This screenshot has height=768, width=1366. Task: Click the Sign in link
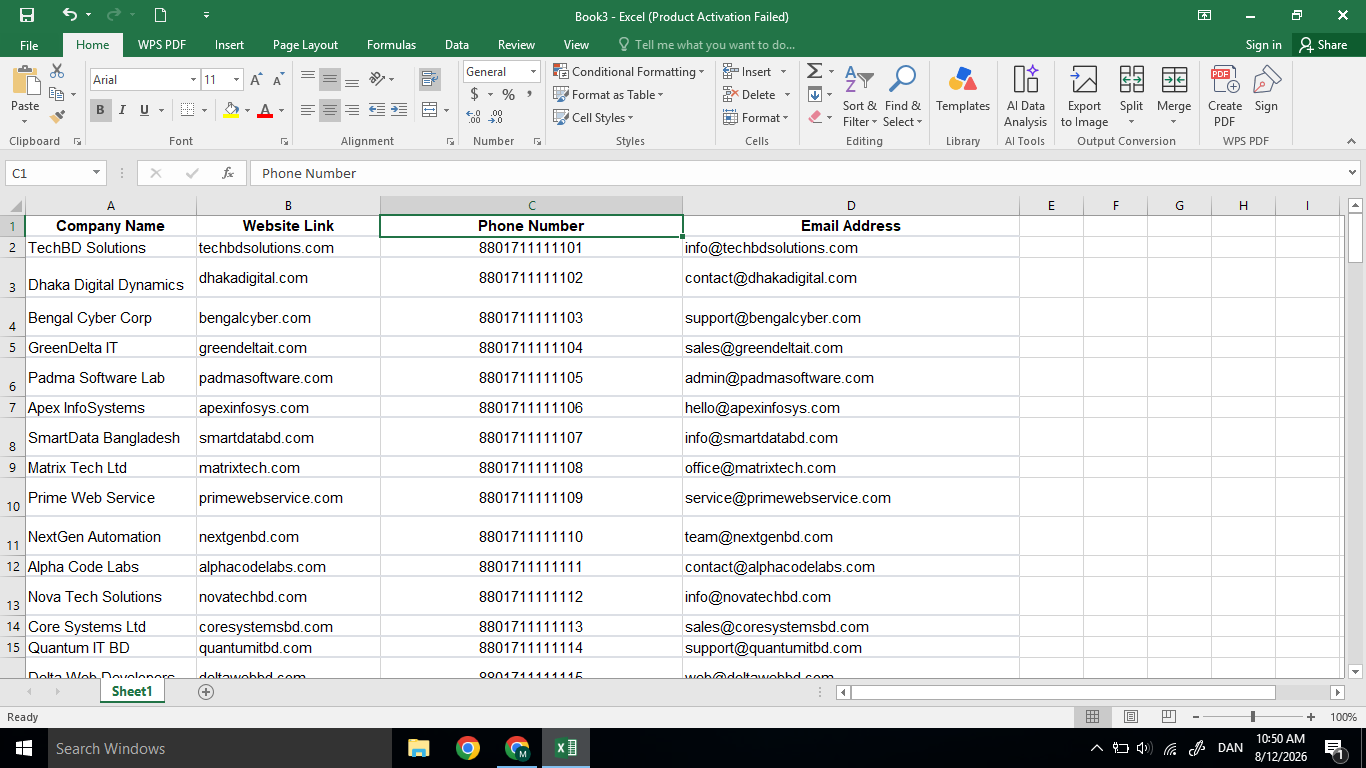[1263, 45]
